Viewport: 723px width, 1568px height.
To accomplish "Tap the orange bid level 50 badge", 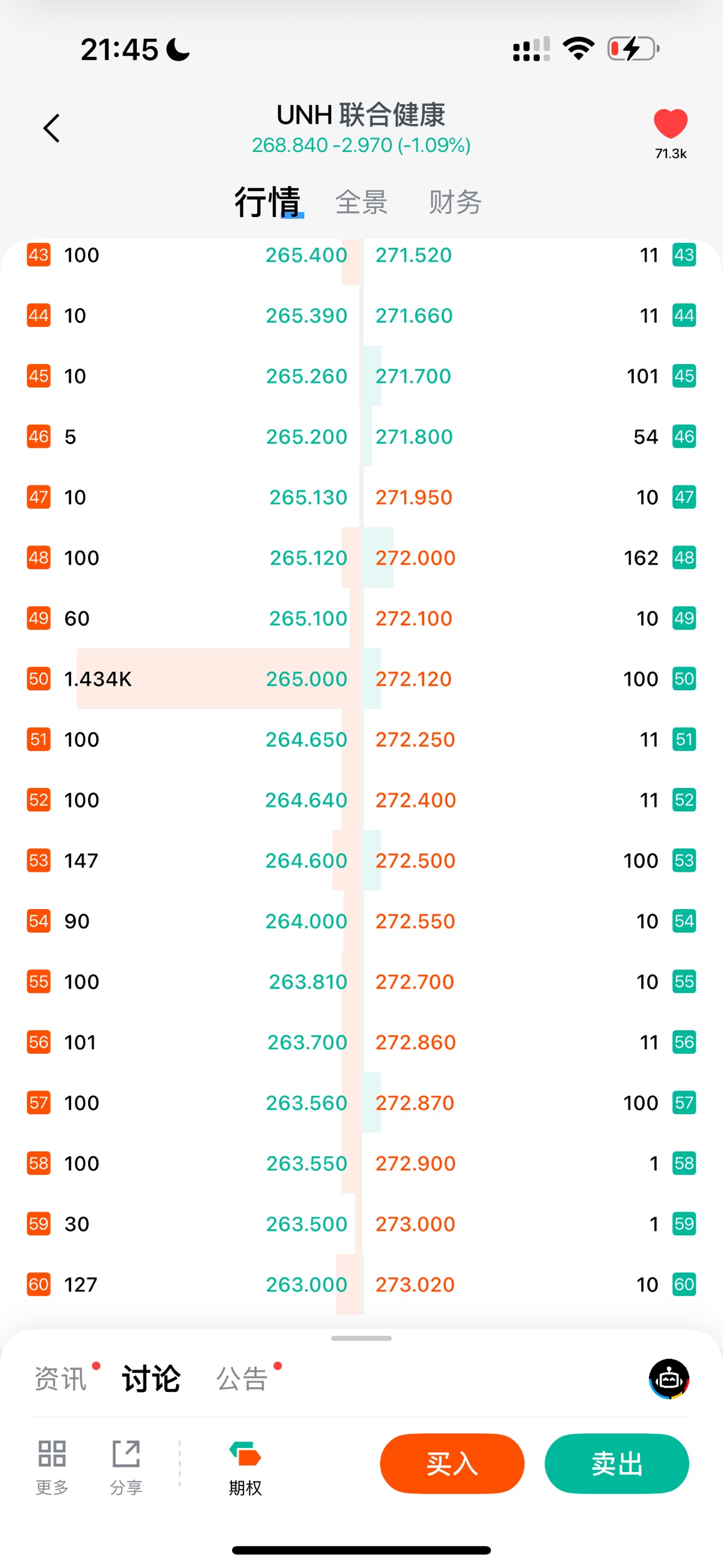I will [x=39, y=679].
